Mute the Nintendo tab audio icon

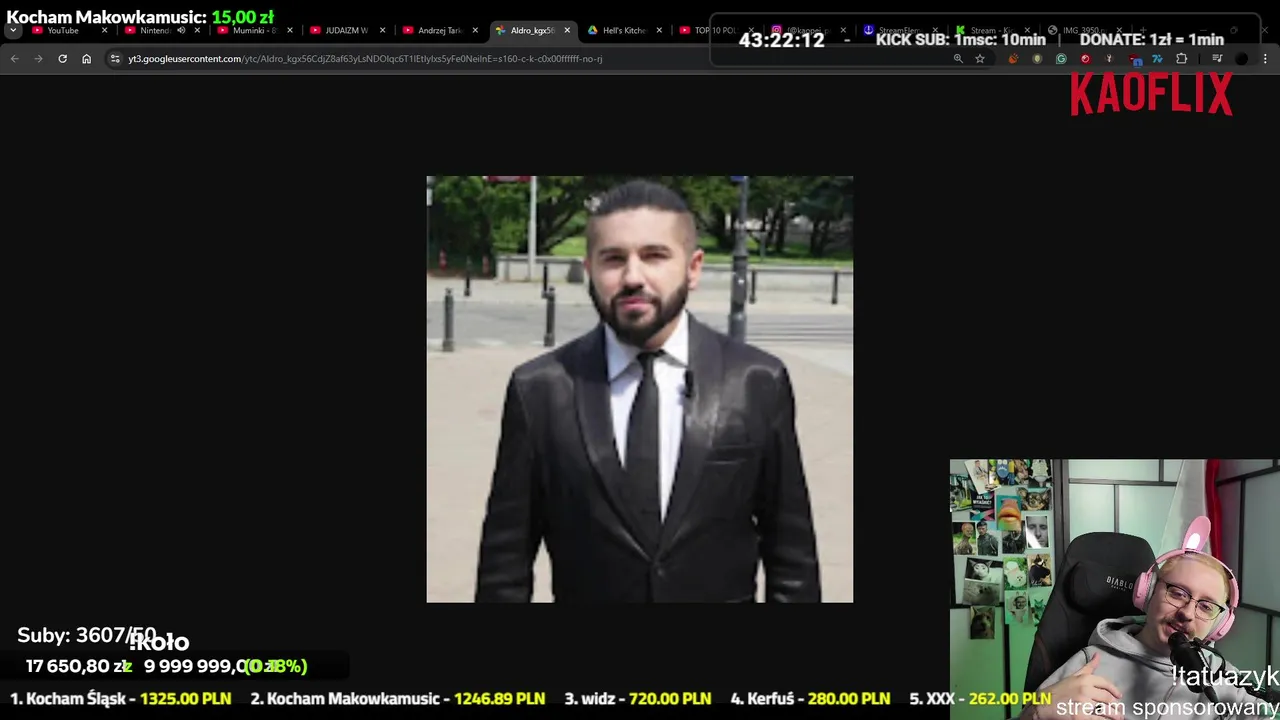[181, 30]
